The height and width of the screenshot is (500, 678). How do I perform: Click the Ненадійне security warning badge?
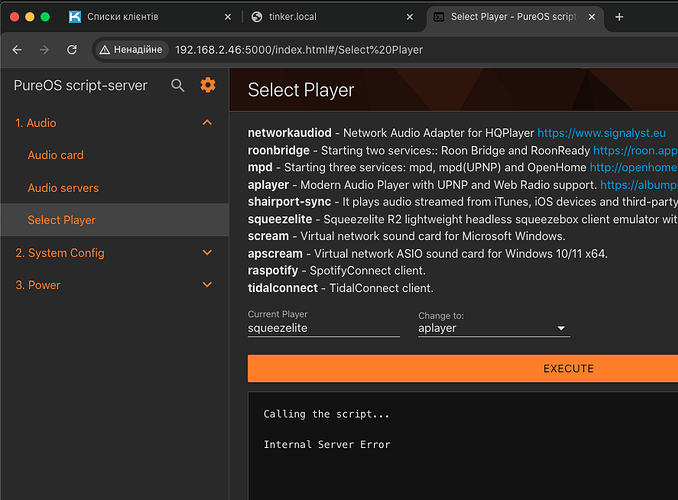point(131,50)
